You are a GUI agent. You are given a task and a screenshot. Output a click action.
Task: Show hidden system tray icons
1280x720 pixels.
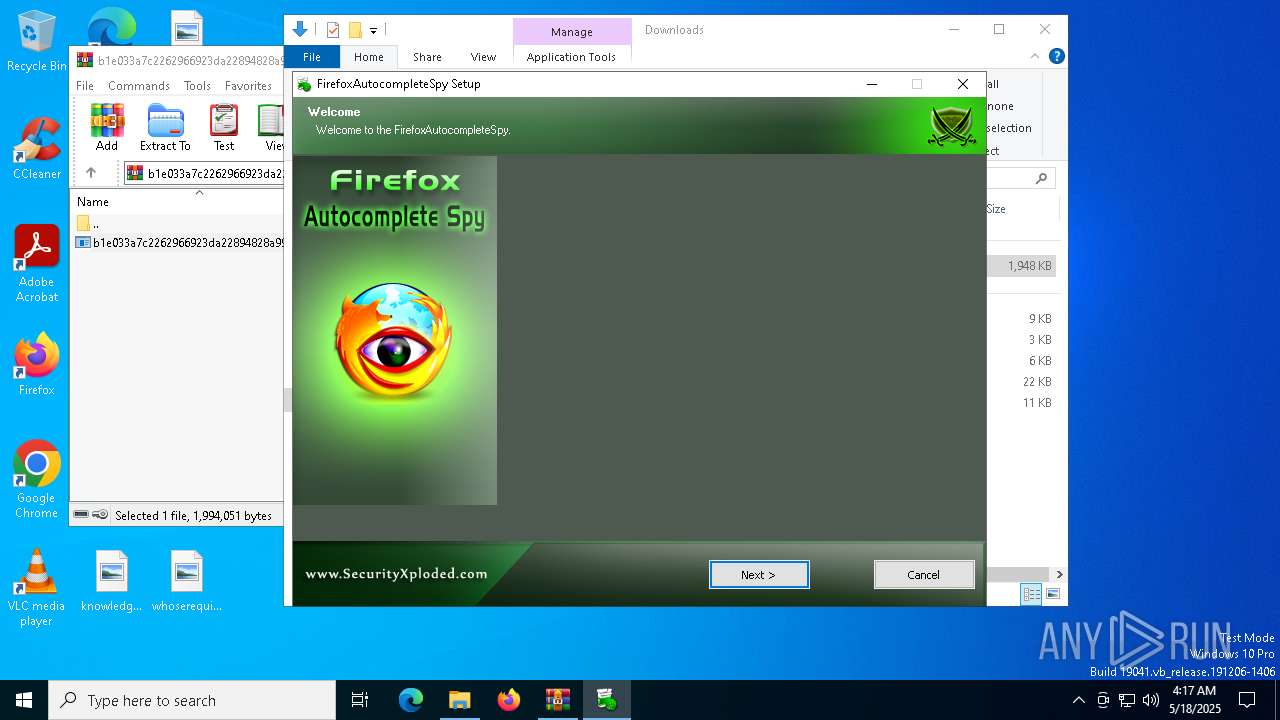tap(1078, 700)
